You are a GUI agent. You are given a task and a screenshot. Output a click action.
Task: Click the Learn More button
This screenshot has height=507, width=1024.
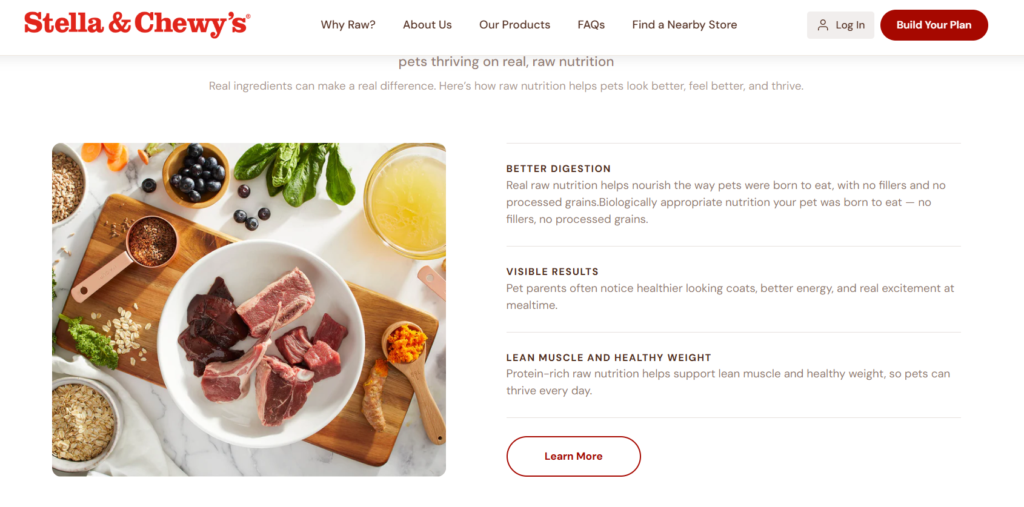point(573,456)
